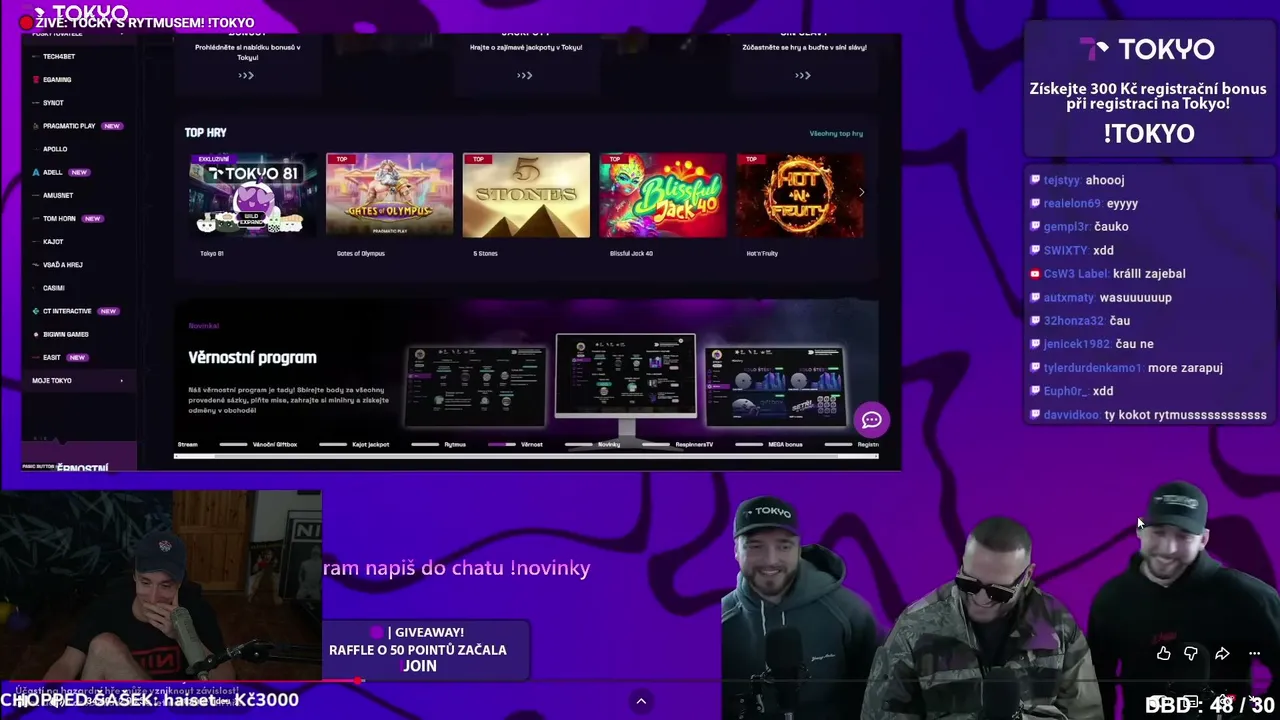Click the horizontal scrollbar under the banner
The width and height of the screenshot is (1280, 720).
(526, 456)
